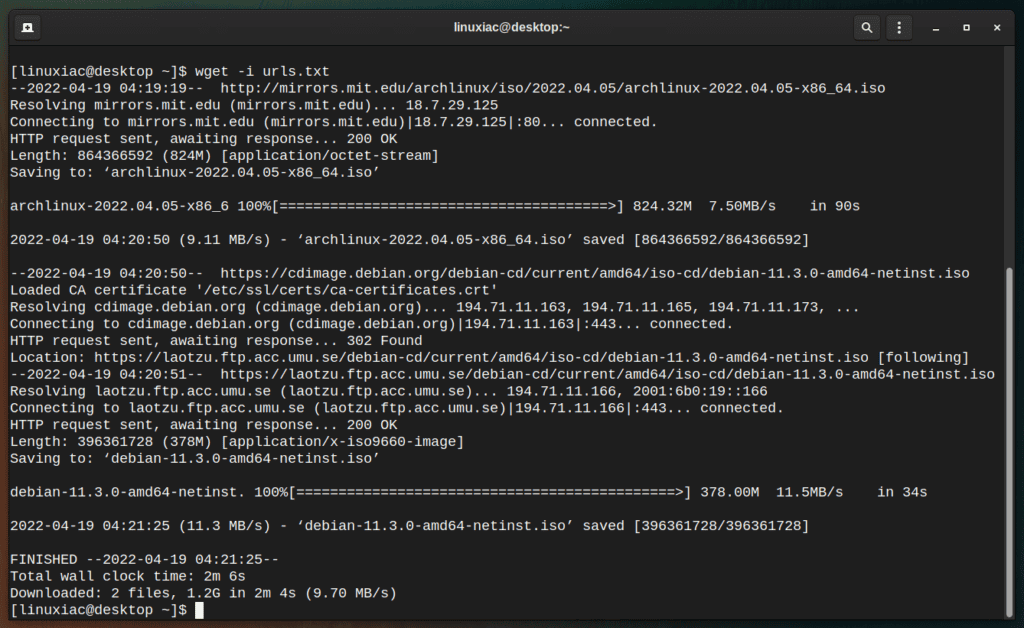Click the line 'Connecting to laotzu.ftp.acc.umu.se'
The image size is (1024, 628).
click(x=397, y=408)
